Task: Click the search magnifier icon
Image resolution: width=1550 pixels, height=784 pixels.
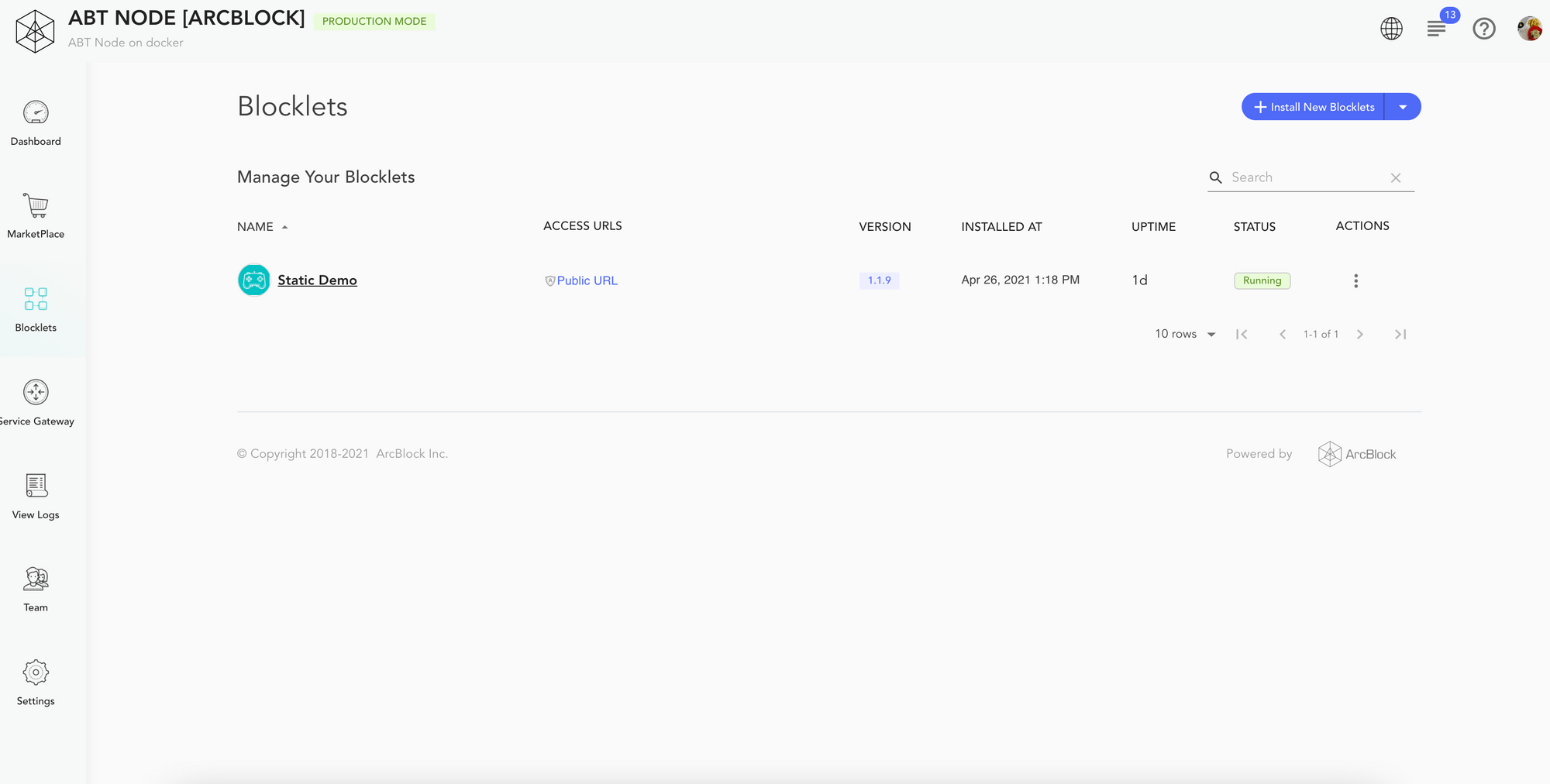Action: click(1216, 177)
